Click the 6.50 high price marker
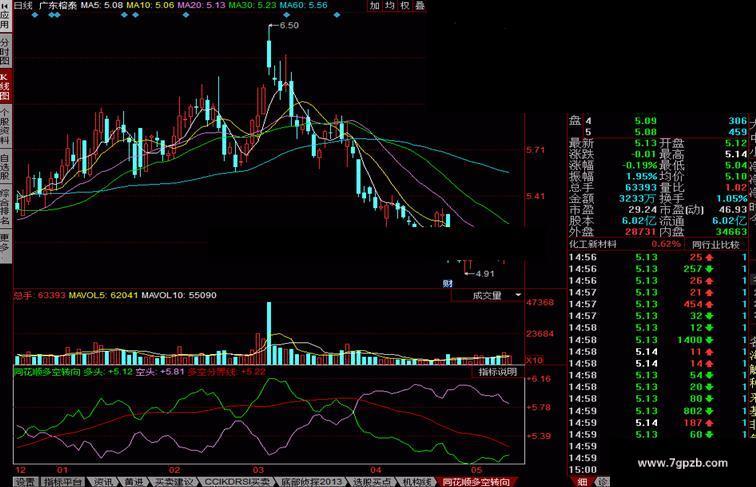 (x=289, y=25)
